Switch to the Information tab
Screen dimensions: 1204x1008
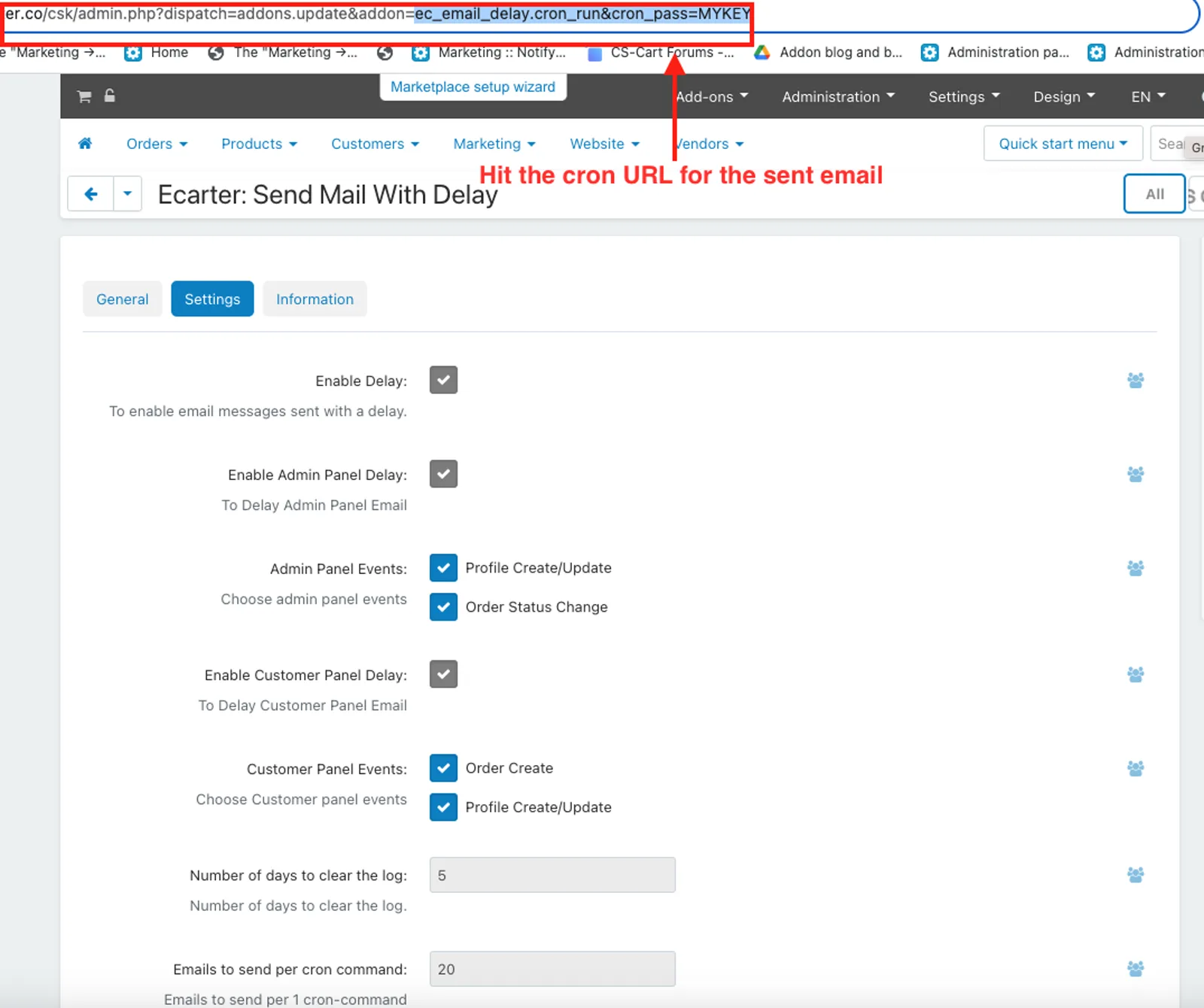pyautogui.click(x=315, y=299)
